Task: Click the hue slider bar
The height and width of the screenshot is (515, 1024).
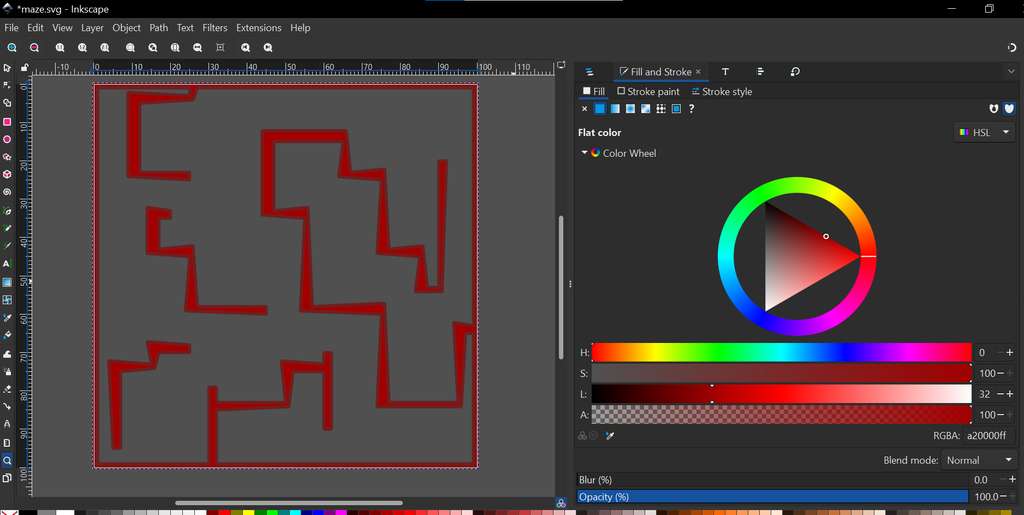Action: pos(782,352)
